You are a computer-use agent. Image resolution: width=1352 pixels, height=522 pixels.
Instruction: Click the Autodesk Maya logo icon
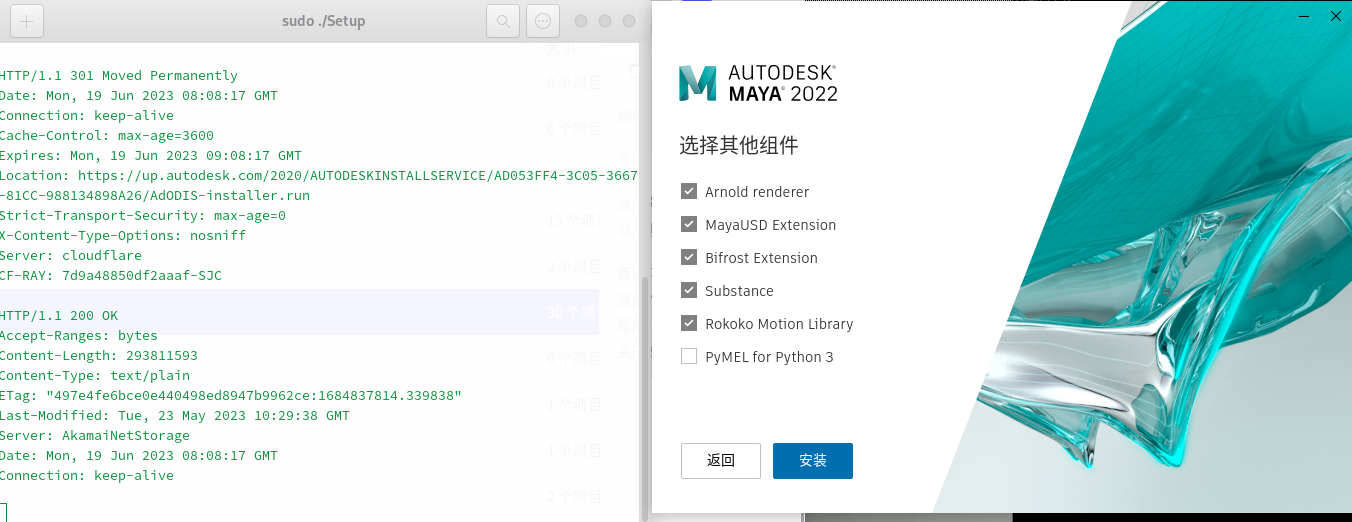click(x=698, y=83)
